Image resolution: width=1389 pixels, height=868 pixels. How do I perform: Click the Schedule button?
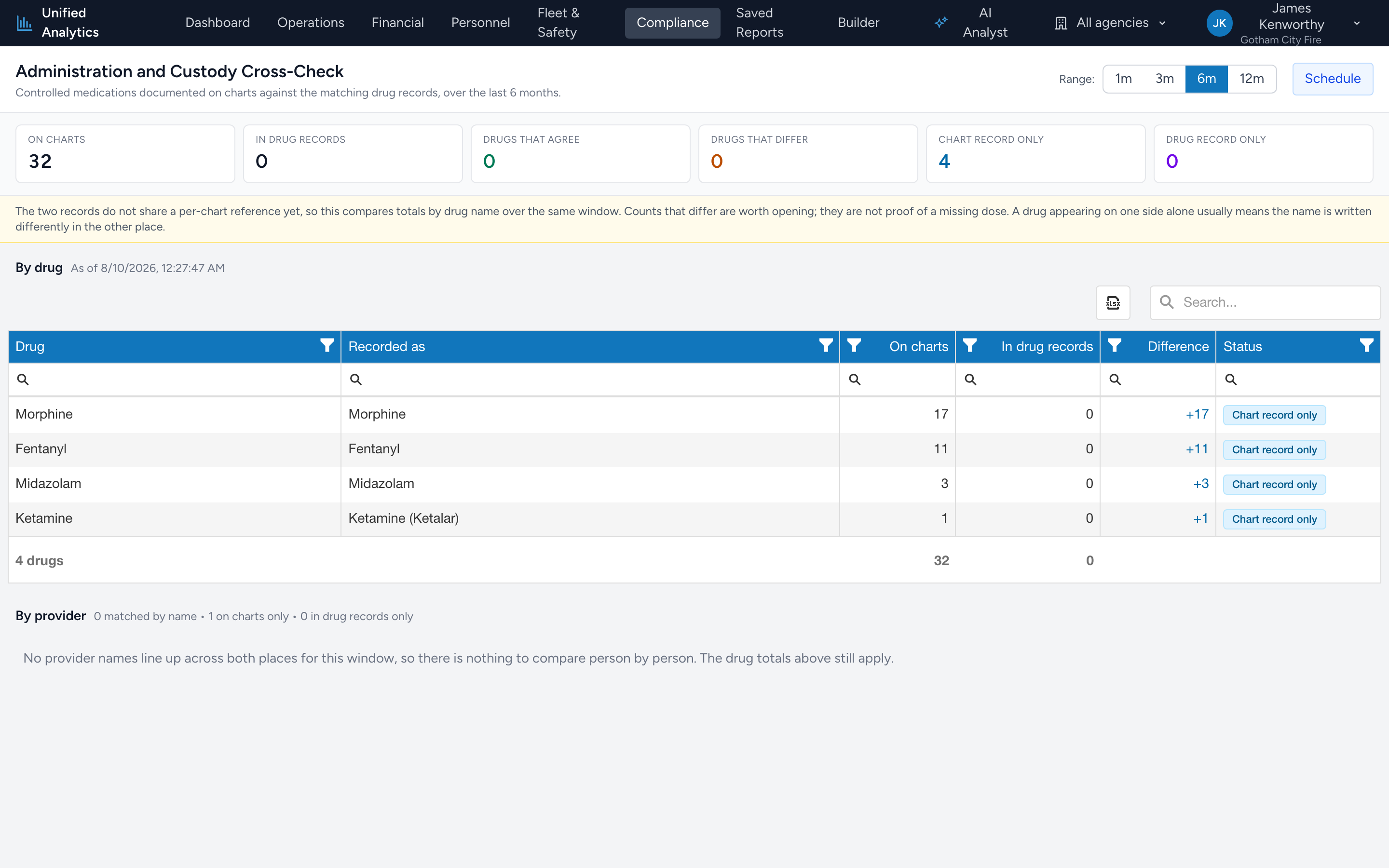click(x=1332, y=79)
